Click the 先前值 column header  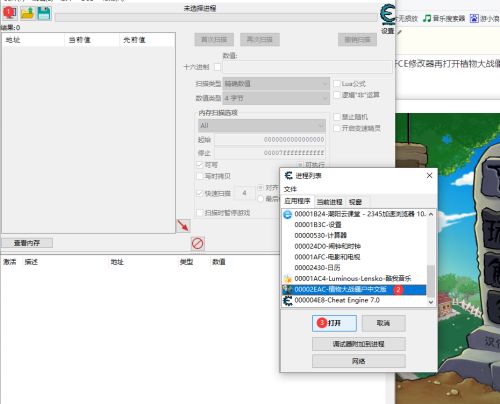click(147, 40)
